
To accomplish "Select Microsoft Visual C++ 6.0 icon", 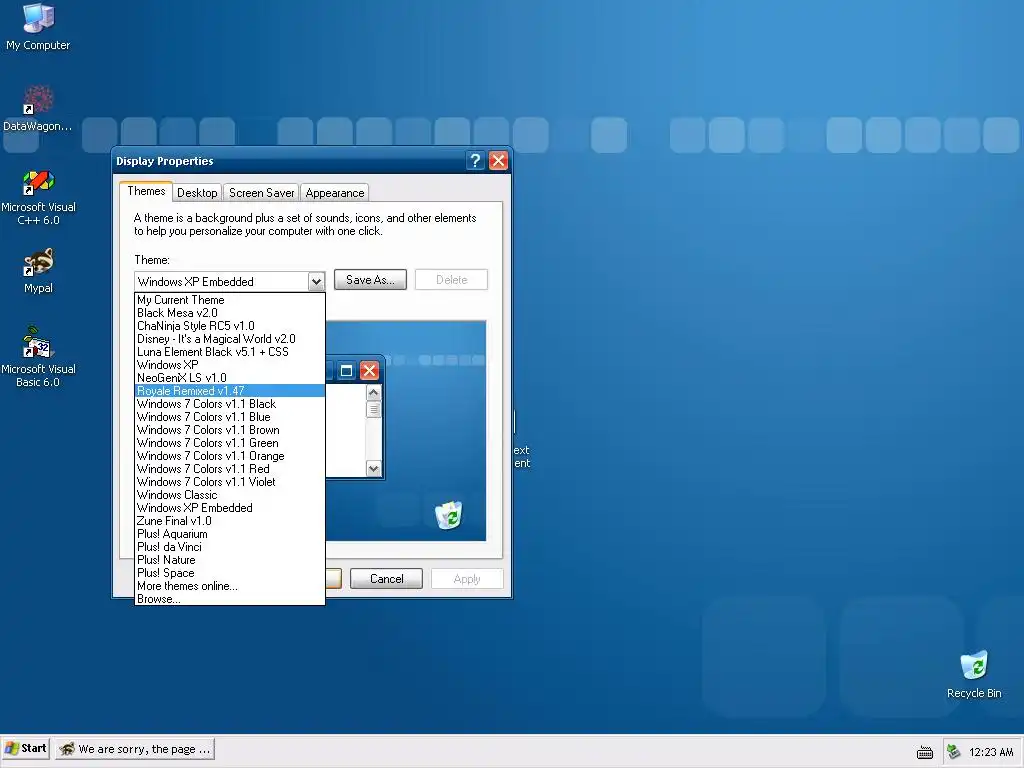I will [38, 197].
